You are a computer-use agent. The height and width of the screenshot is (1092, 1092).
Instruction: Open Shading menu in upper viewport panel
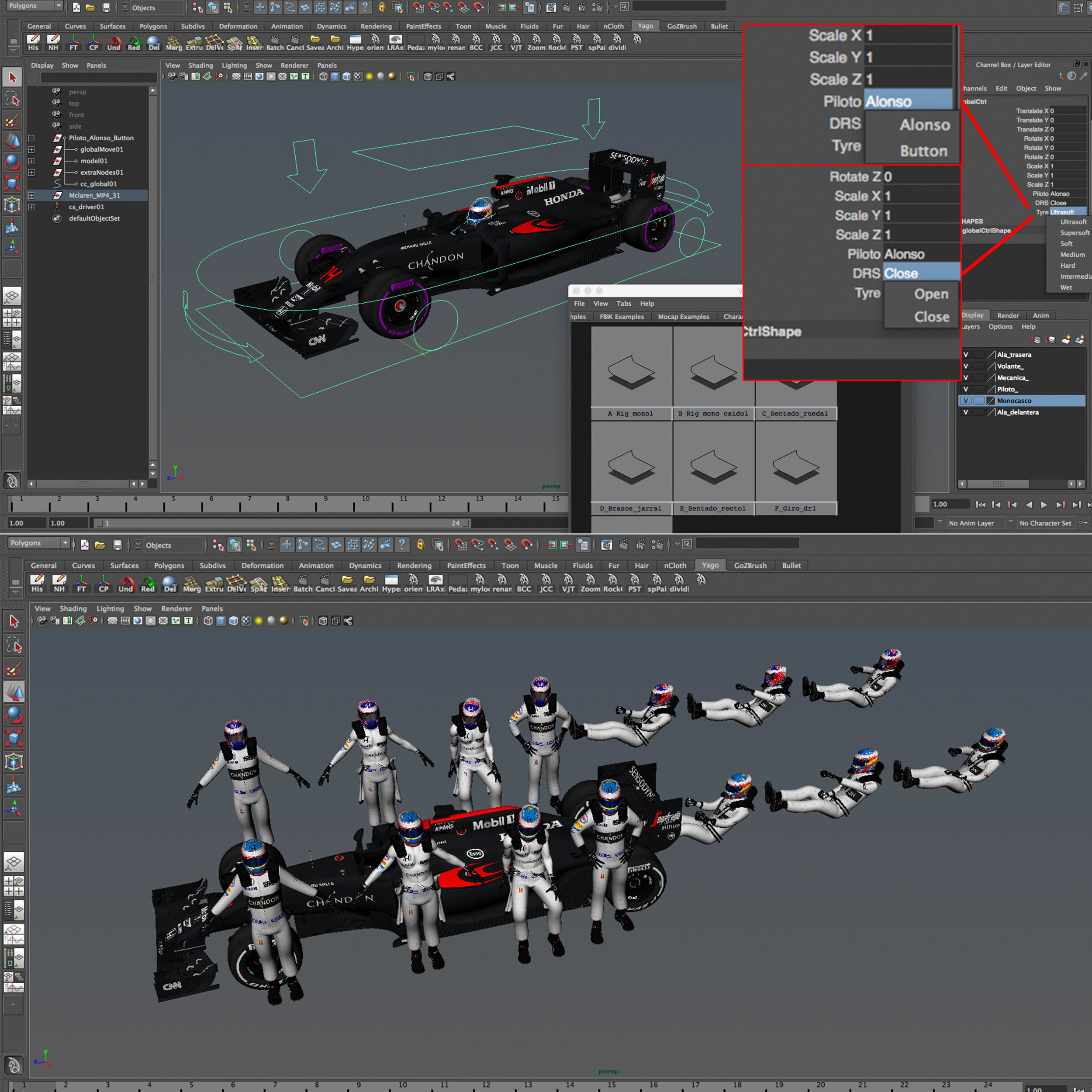point(200,66)
